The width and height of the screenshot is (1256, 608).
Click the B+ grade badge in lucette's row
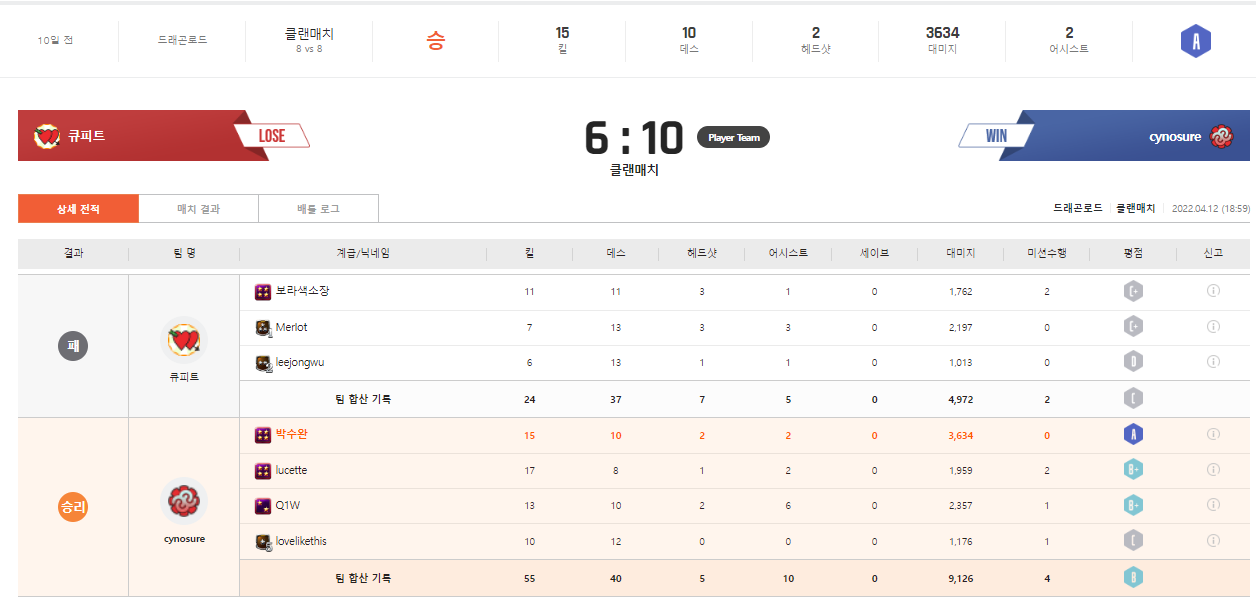(x=1133, y=470)
